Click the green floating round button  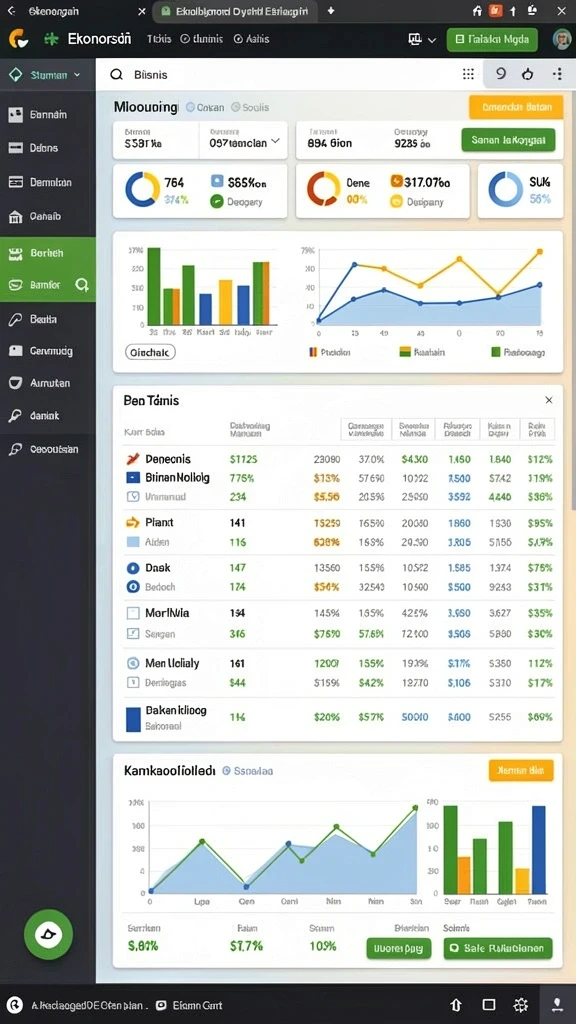tap(48, 935)
